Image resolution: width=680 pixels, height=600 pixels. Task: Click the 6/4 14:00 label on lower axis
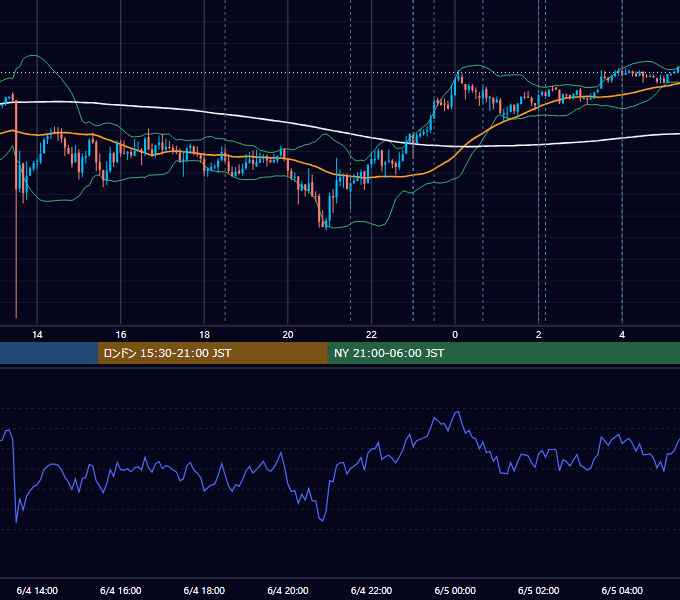pos(37,590)
